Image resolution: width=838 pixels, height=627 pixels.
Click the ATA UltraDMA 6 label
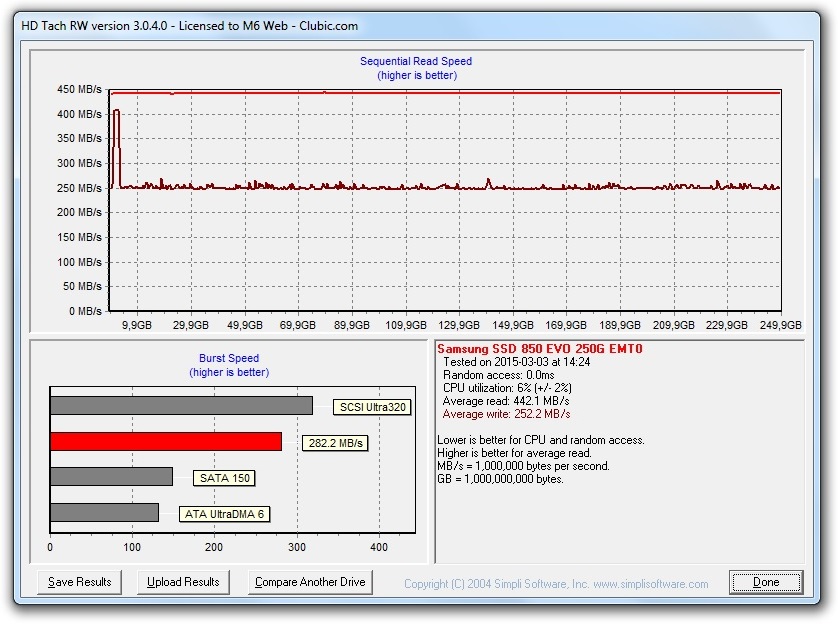point(225,514)
